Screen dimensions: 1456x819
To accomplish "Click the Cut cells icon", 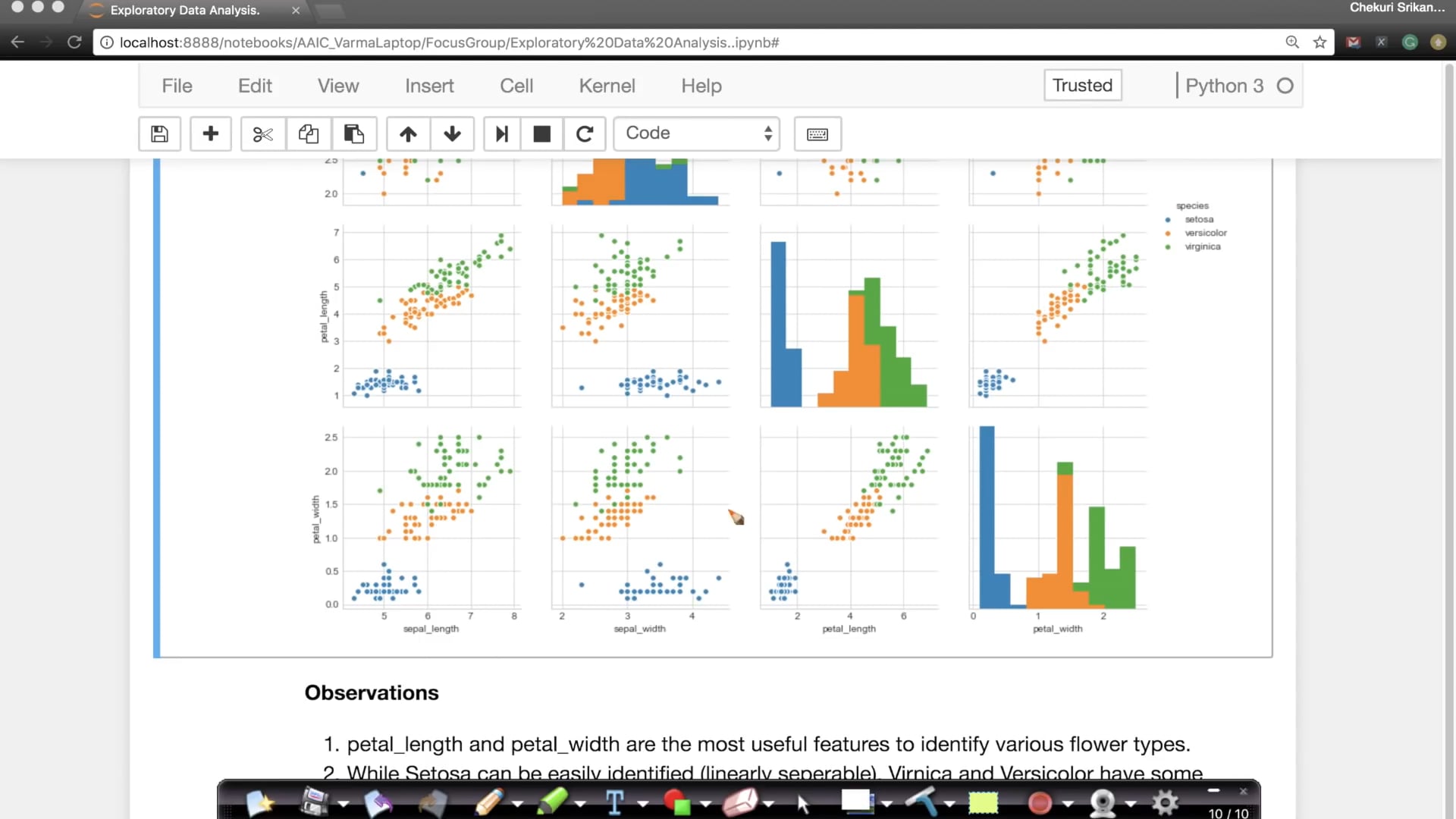I will pos(262,133).
